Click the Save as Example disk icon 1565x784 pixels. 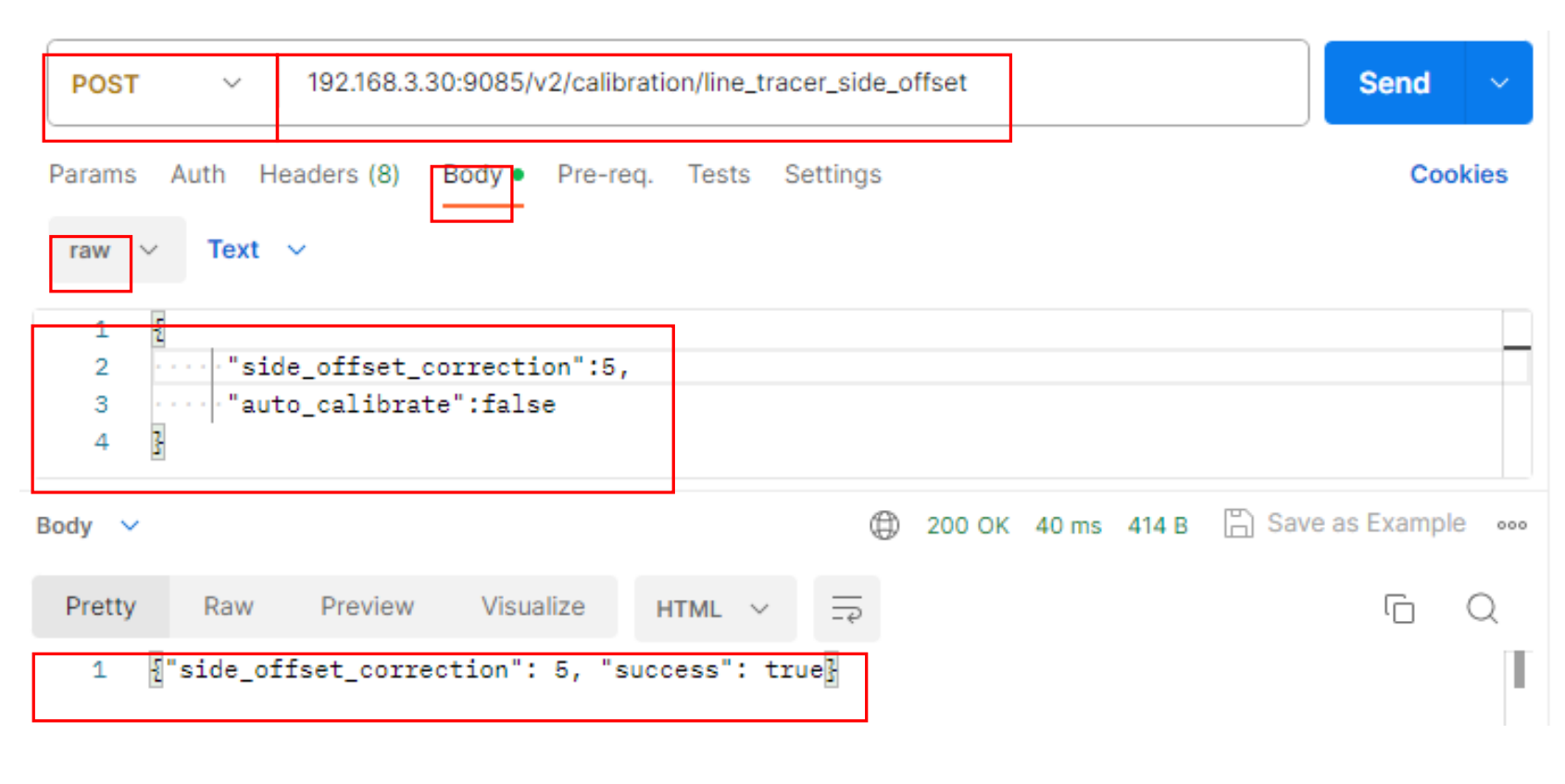[x=1238, y=524]
